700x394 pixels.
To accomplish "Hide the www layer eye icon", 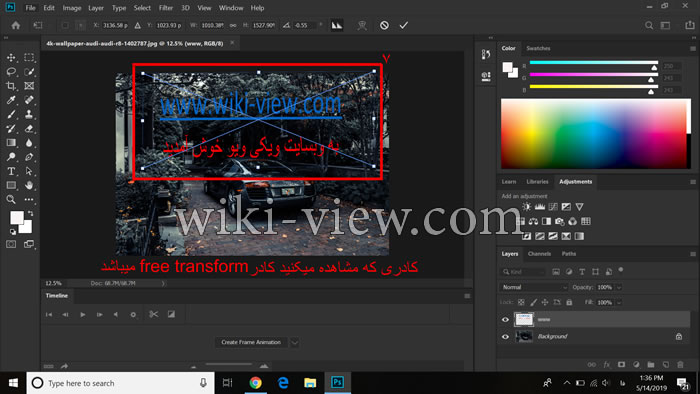I will click(x=505, y=319).
